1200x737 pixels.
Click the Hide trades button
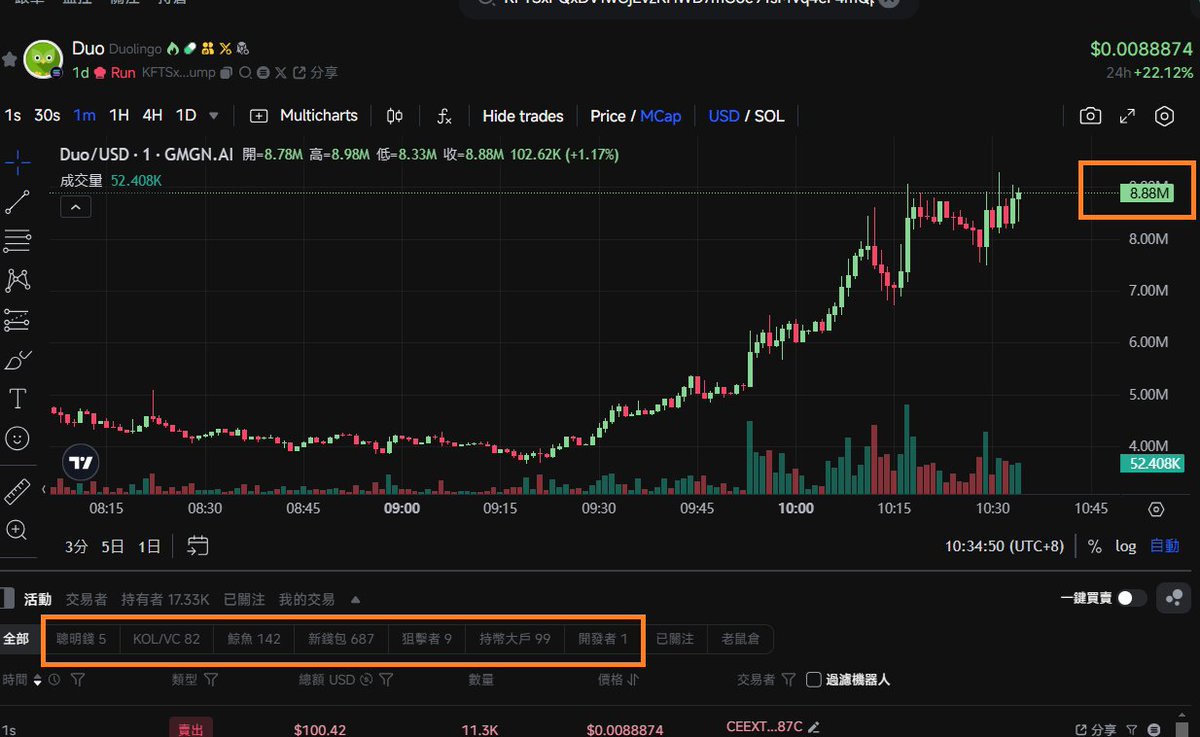(522, 116)
